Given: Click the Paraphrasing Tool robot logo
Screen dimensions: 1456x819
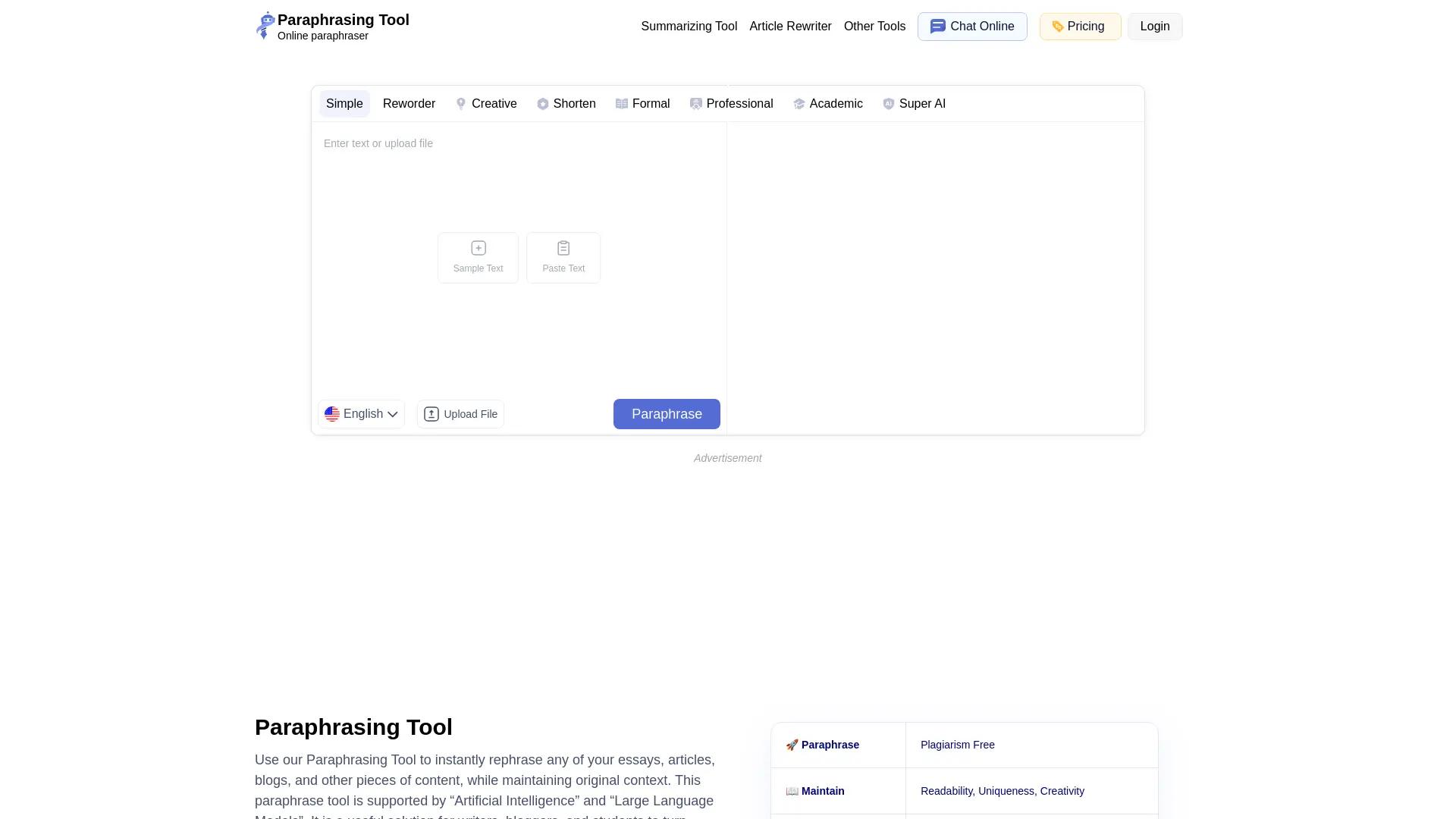Looking at the screenshot, I should pos(265,26).
